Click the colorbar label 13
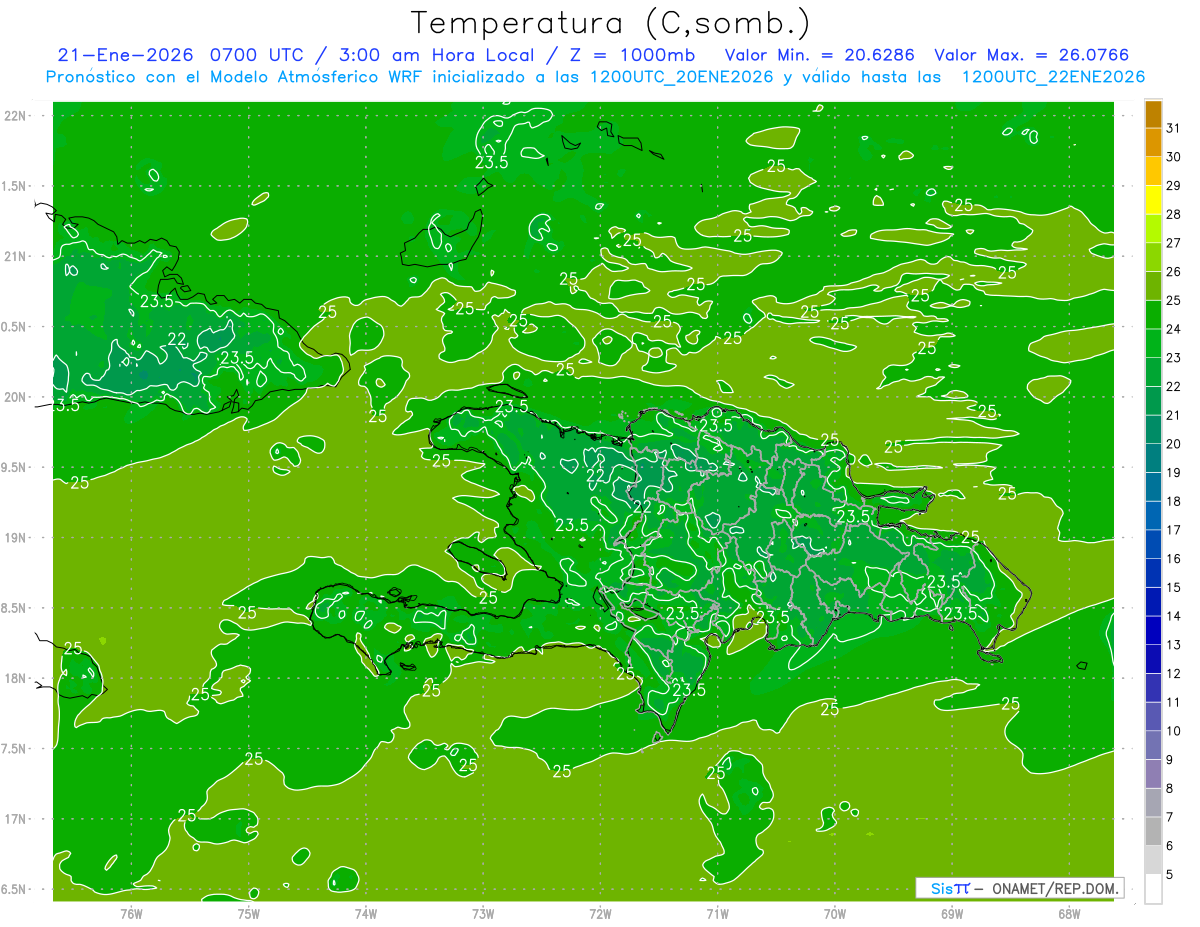 [x=1174, y=645]
